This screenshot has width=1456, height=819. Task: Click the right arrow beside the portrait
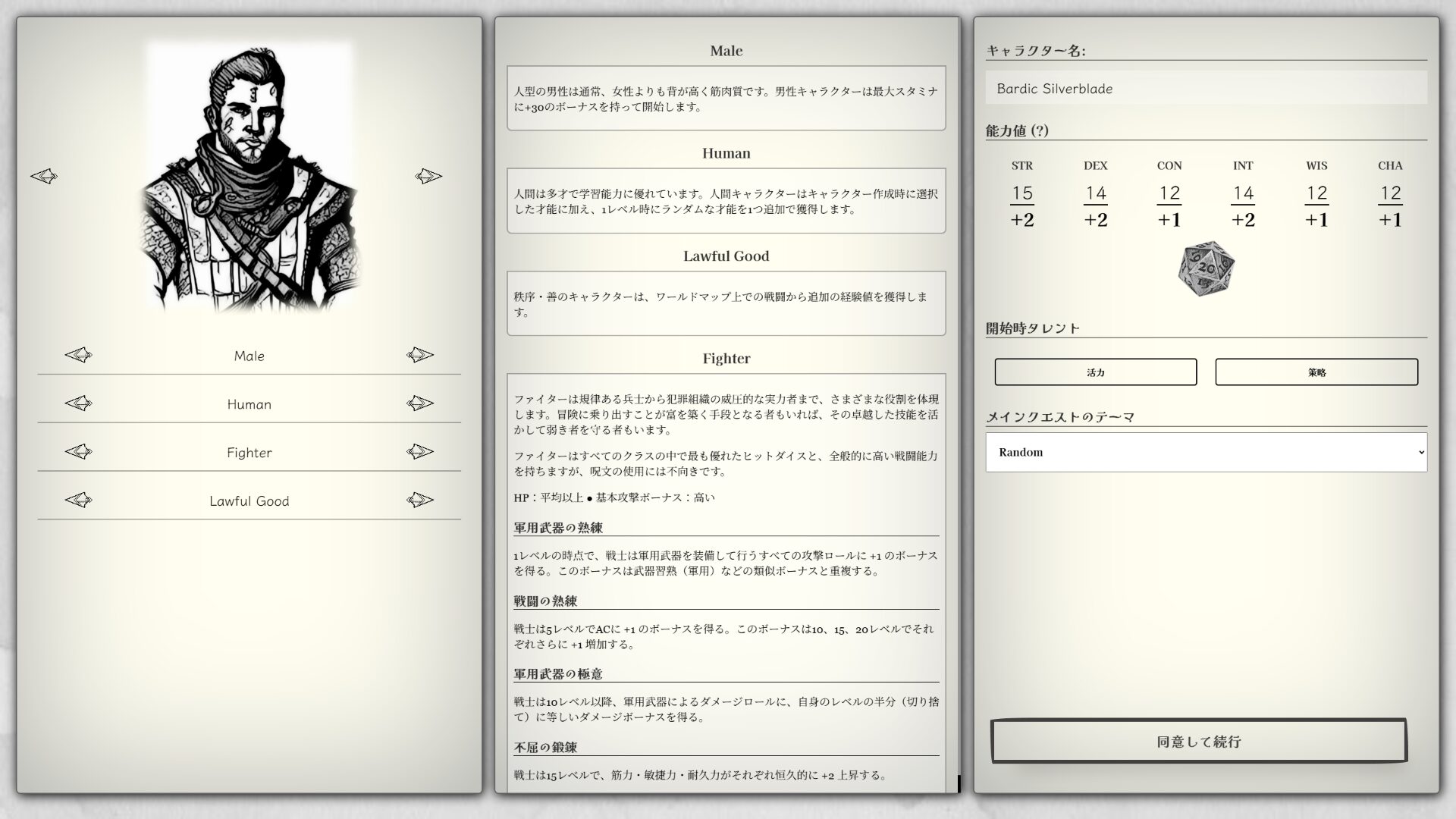pos(428,177)
